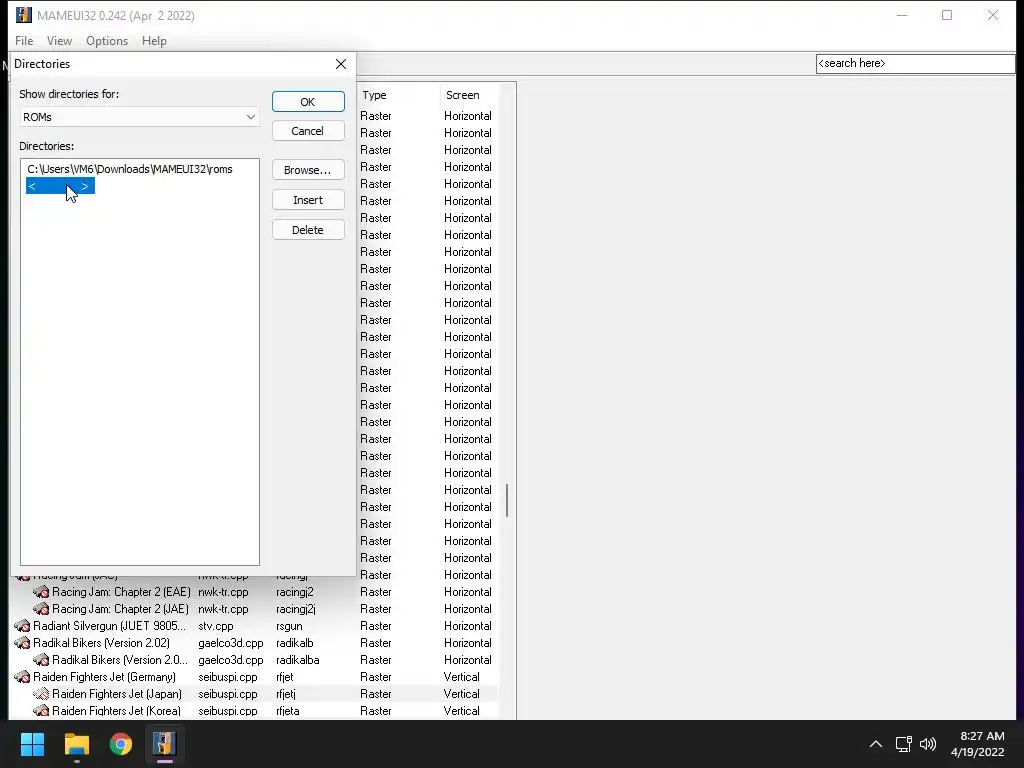
Task: Click icon of Raiden Fighters Jet (Japan)
Action: pyautogui.click(x=41, y=694)
